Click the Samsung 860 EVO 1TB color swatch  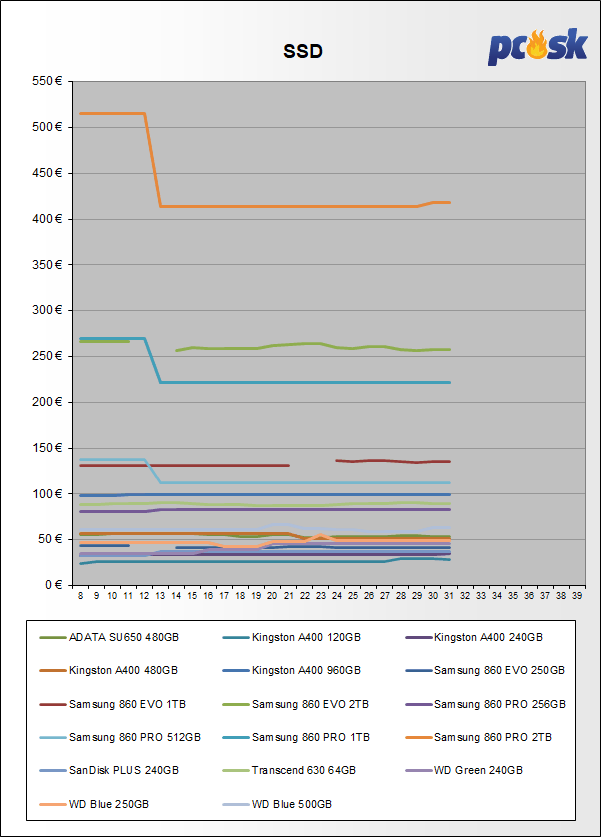pos(52,704)
